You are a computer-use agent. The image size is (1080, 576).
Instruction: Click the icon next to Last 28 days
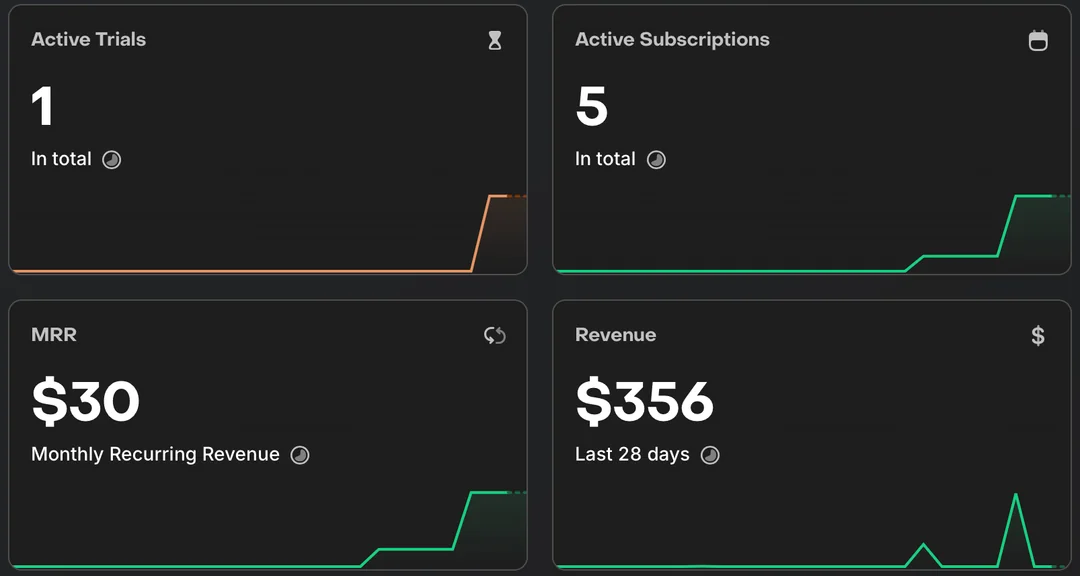coord(710,455)
